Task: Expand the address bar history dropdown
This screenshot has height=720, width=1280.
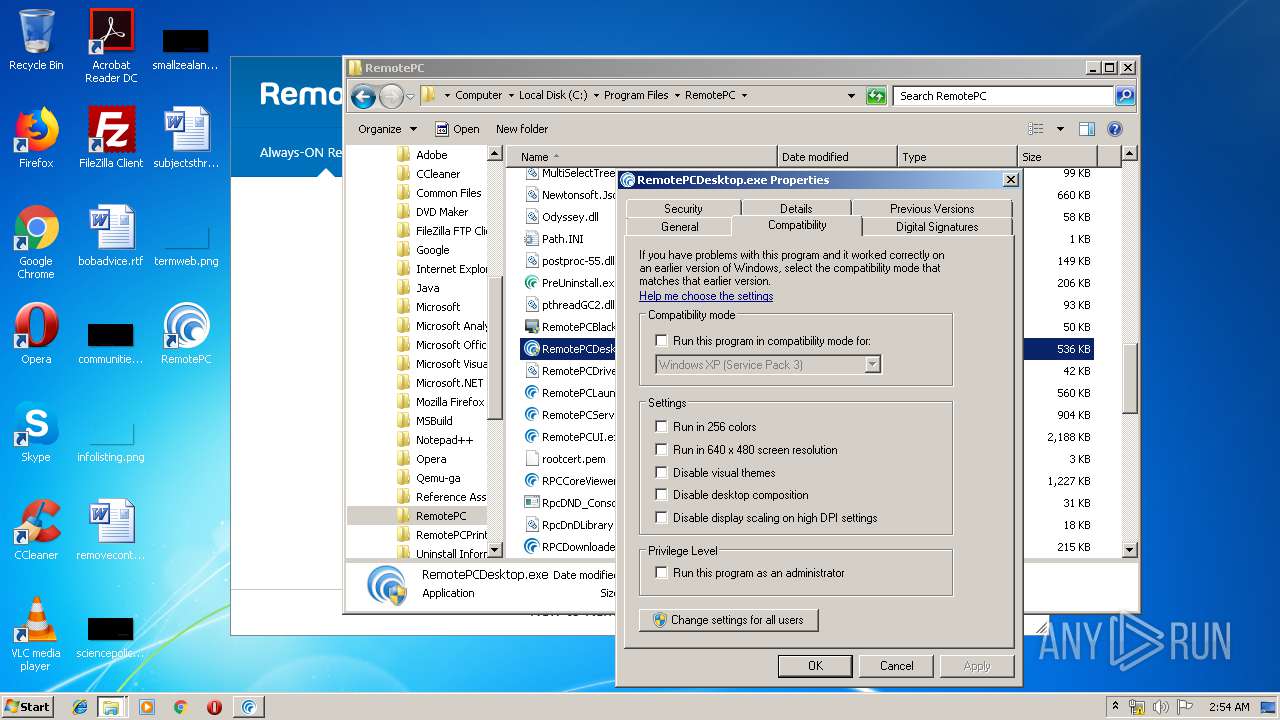Action: [x=851, y=96]
